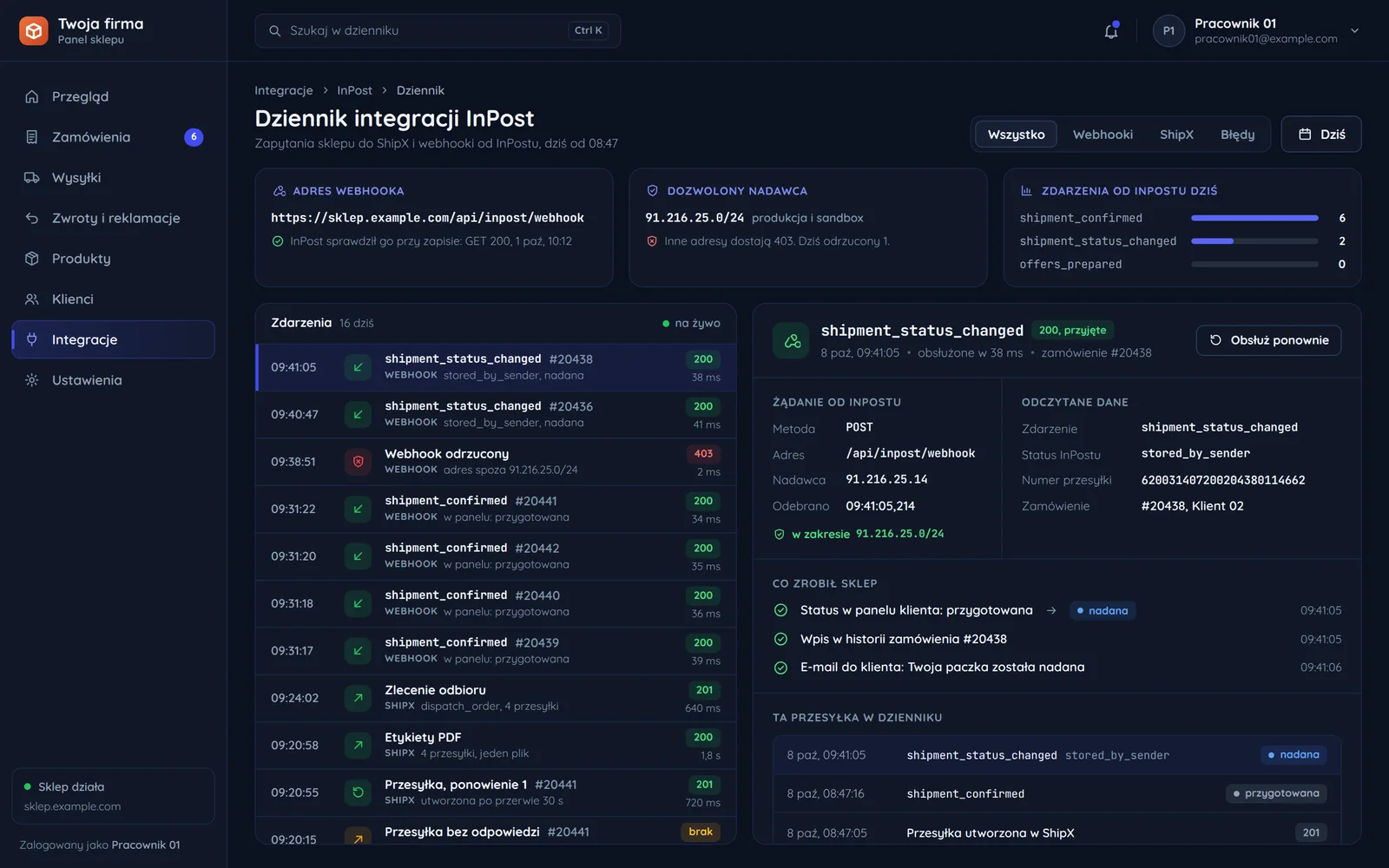Switch to the Wszystko filter tab
This screenshot has height=868, width=1389.
pyautogui.click(x=1017, y=135)
